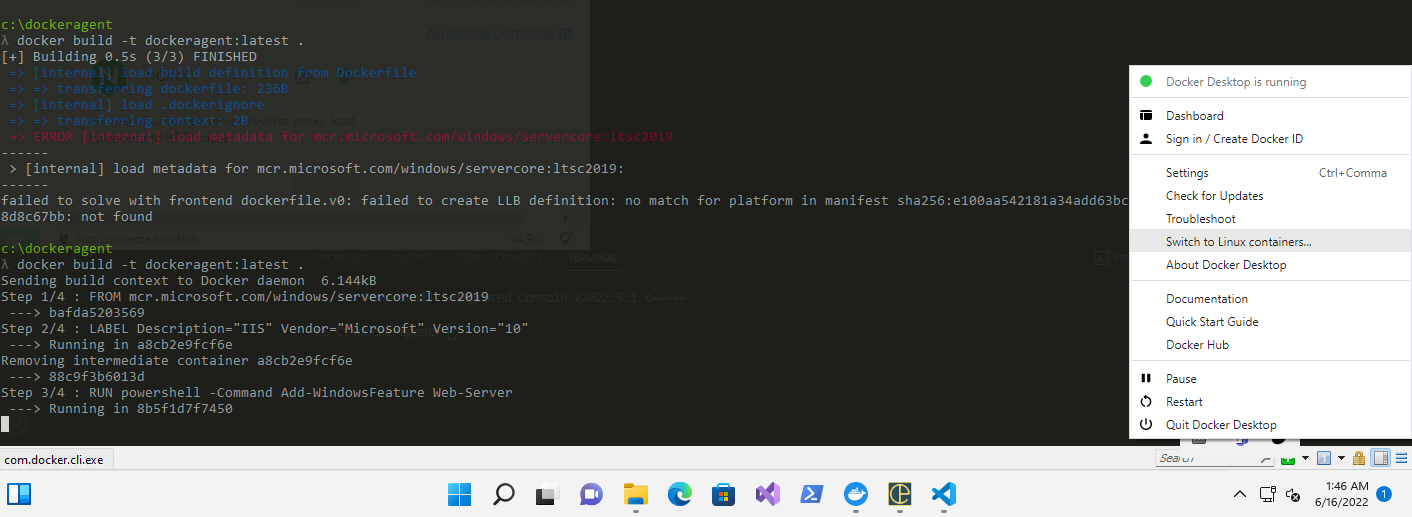Quit Docker Desktop
Screen dimensions: 1412x517
click(1270, 425)
